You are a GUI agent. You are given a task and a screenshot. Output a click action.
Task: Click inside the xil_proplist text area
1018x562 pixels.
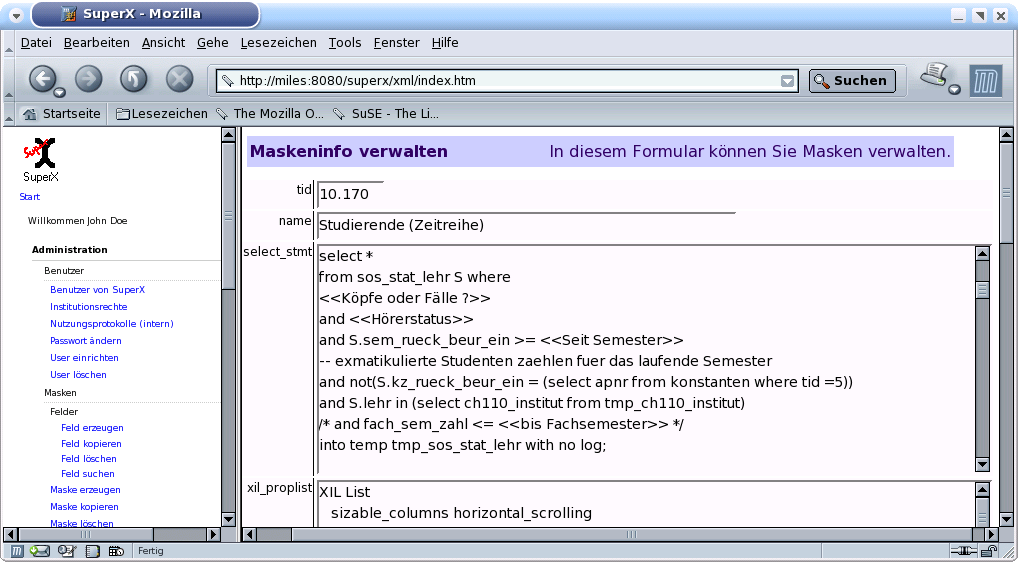646,504
